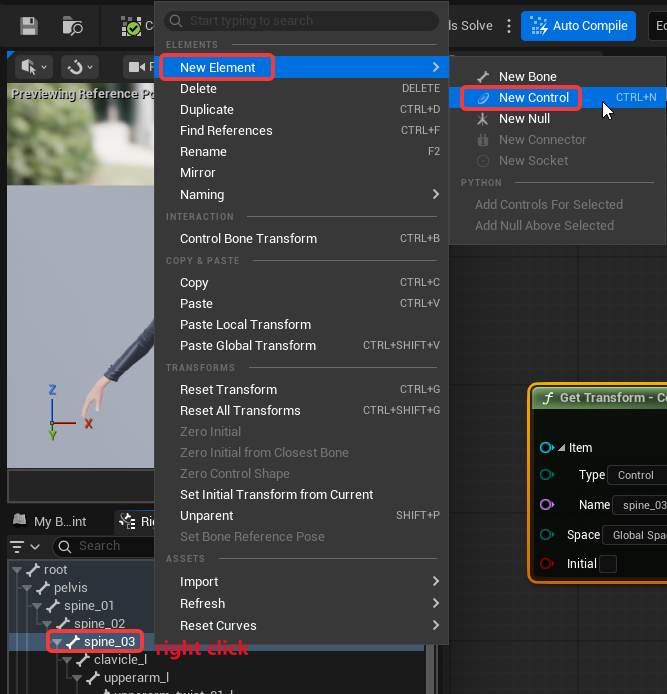Viewport: 667px width, 694px height.
Task: Select the upperarm_l bone
Action: (136, 678)
